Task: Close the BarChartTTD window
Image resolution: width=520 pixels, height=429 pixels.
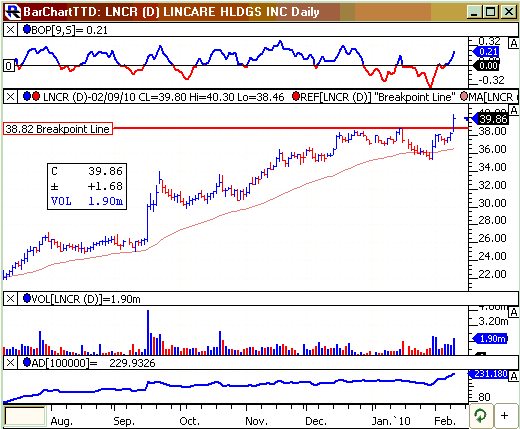Action: [x=509, y=12]
